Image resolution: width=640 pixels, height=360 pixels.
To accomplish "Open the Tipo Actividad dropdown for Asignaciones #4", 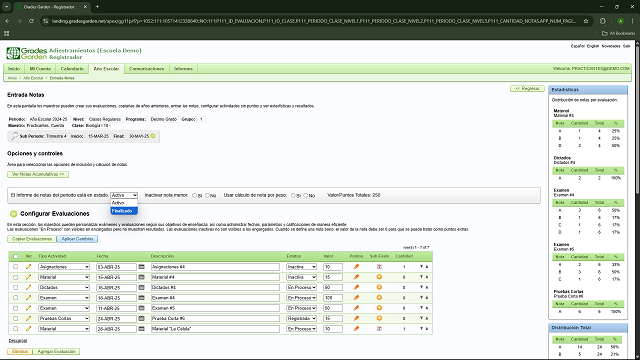I will click(64, 267).
